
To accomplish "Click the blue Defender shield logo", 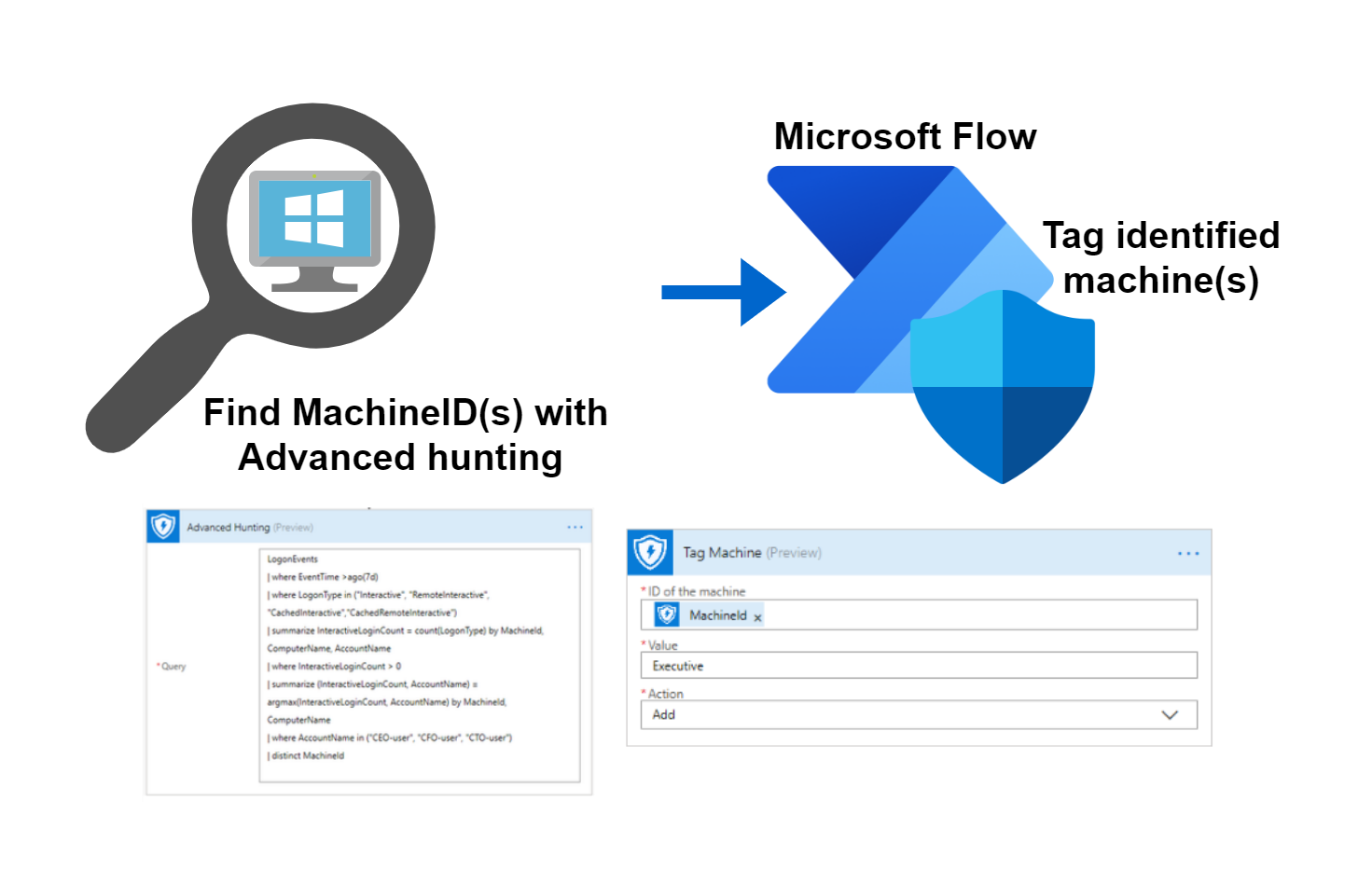I will pyautogui.click(x=1003, y=387).
